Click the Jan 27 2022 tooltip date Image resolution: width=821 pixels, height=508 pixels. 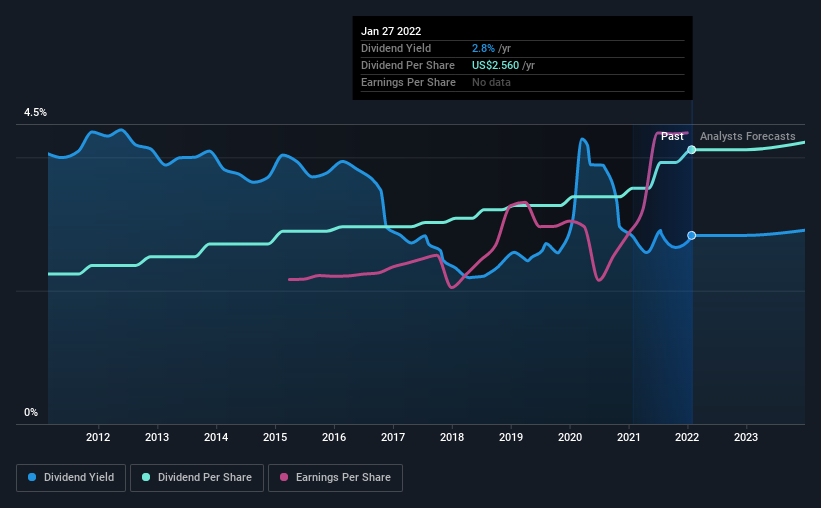[x=391, y=31]
